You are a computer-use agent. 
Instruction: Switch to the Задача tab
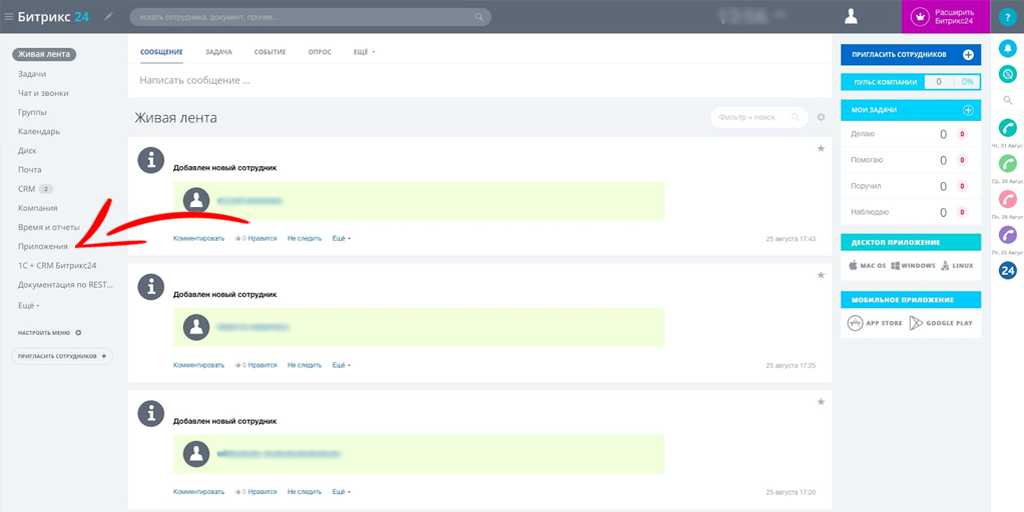pyautogui.click(x=218, y=51)
